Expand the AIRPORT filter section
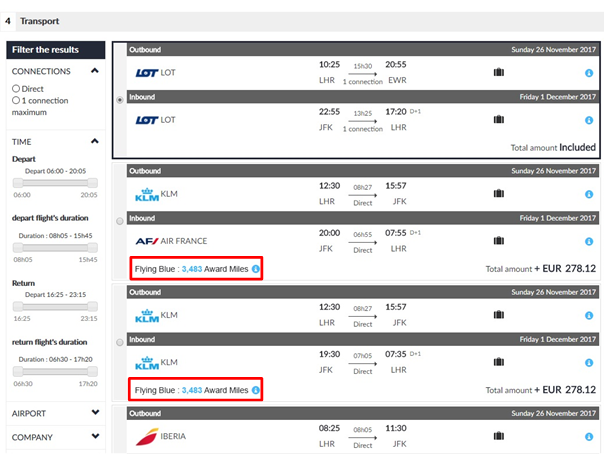The width and height of the screenshot is (604, 456). point(94,412)
